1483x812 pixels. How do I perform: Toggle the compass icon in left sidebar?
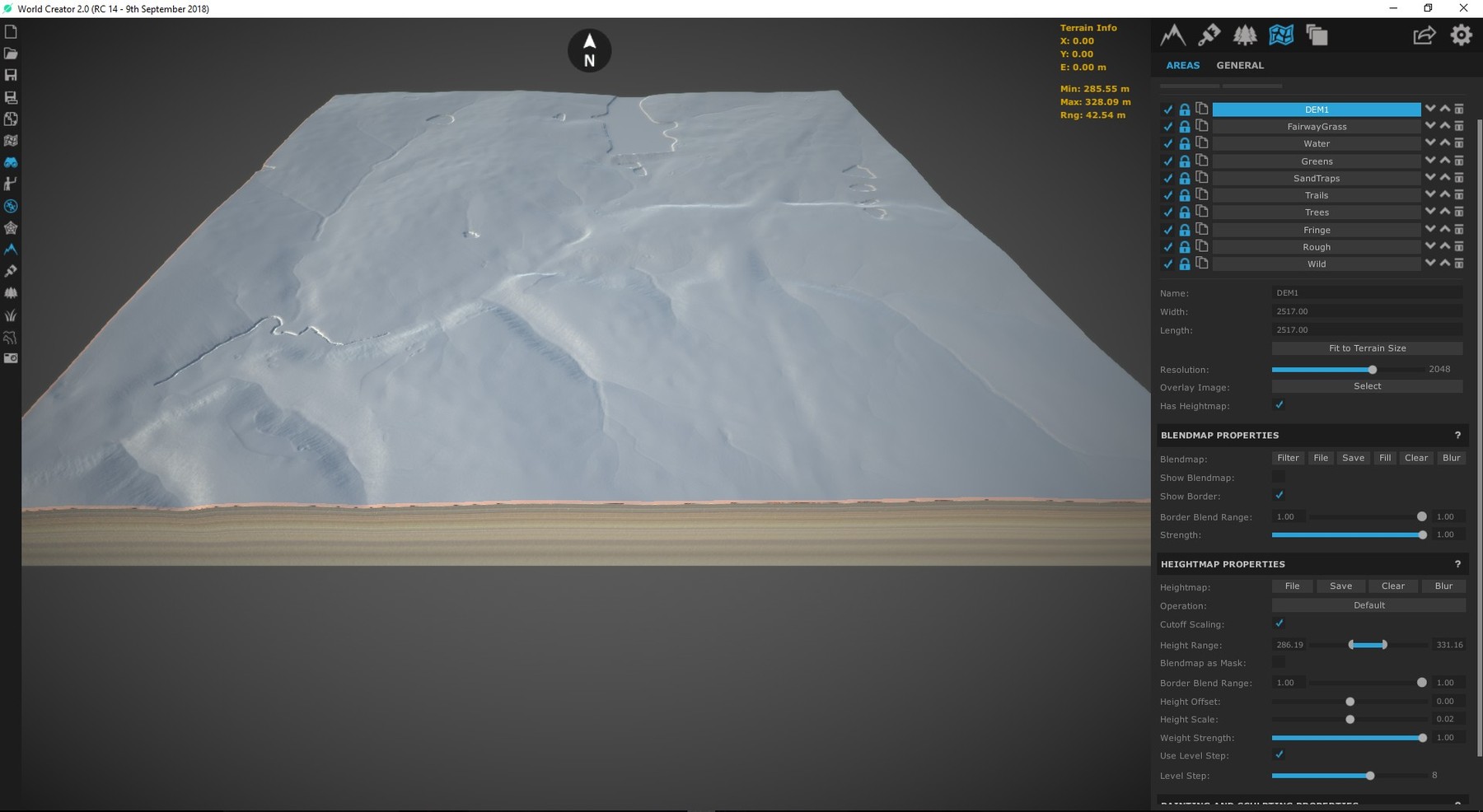tap(11, 206)
